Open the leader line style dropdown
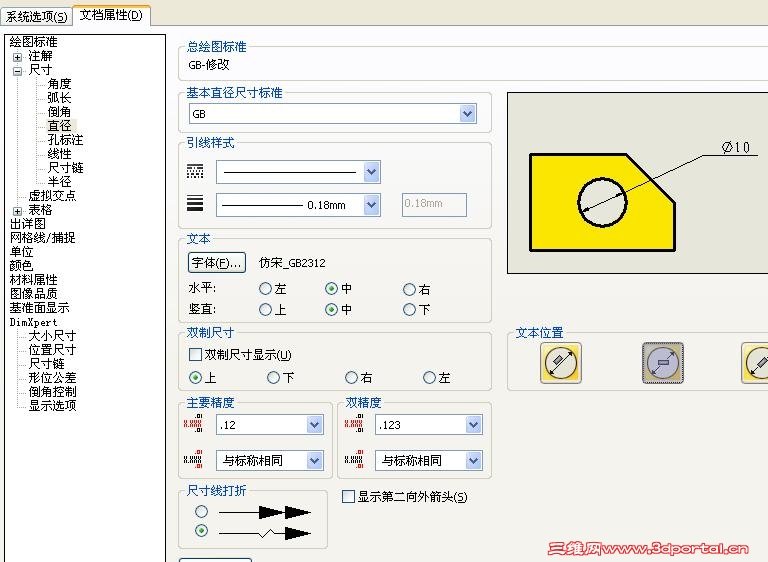 (x=372, y=172)
